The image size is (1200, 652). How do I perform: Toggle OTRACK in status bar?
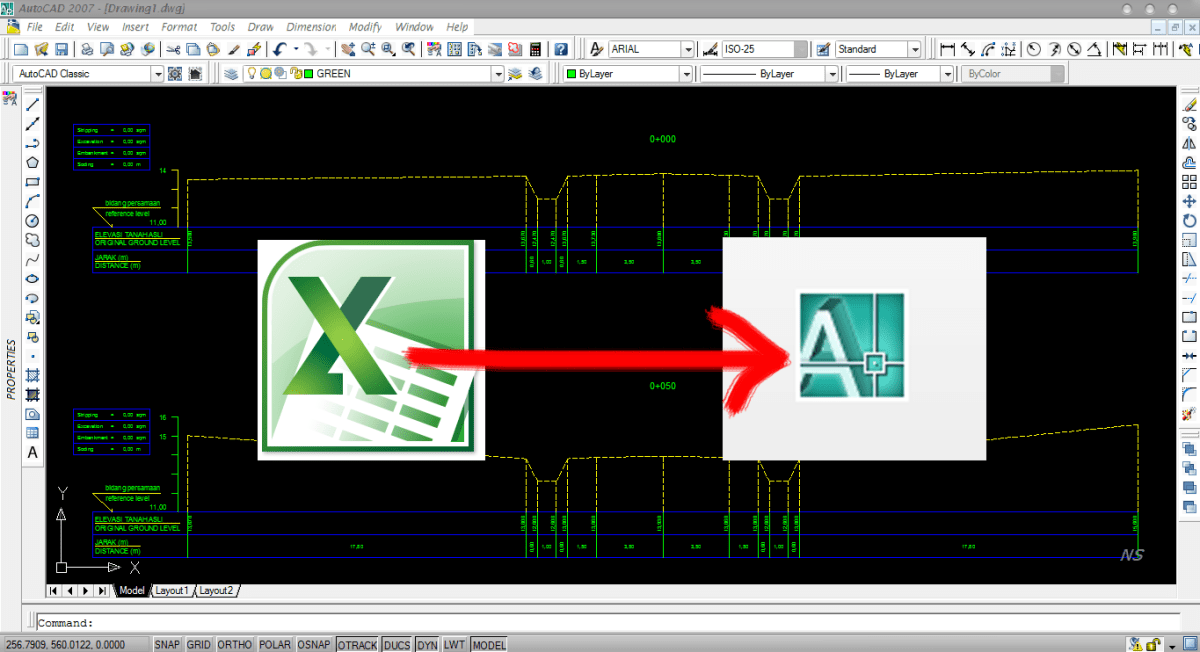coord(358,644)
